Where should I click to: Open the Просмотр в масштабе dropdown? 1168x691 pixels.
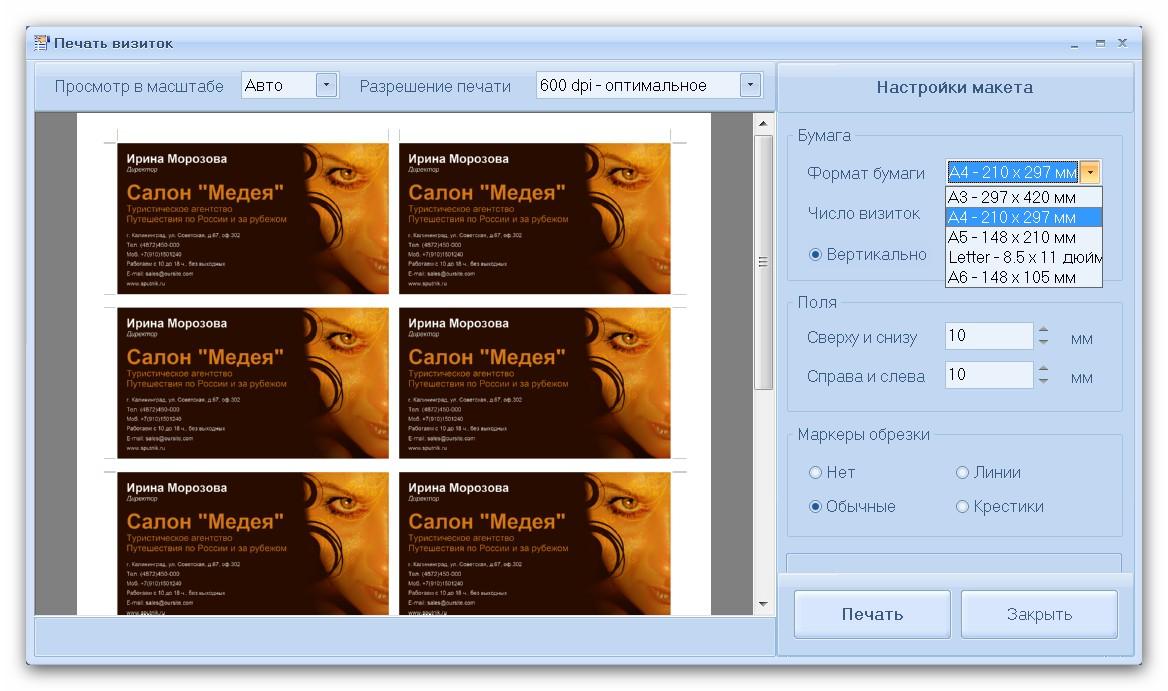[327, 86]
